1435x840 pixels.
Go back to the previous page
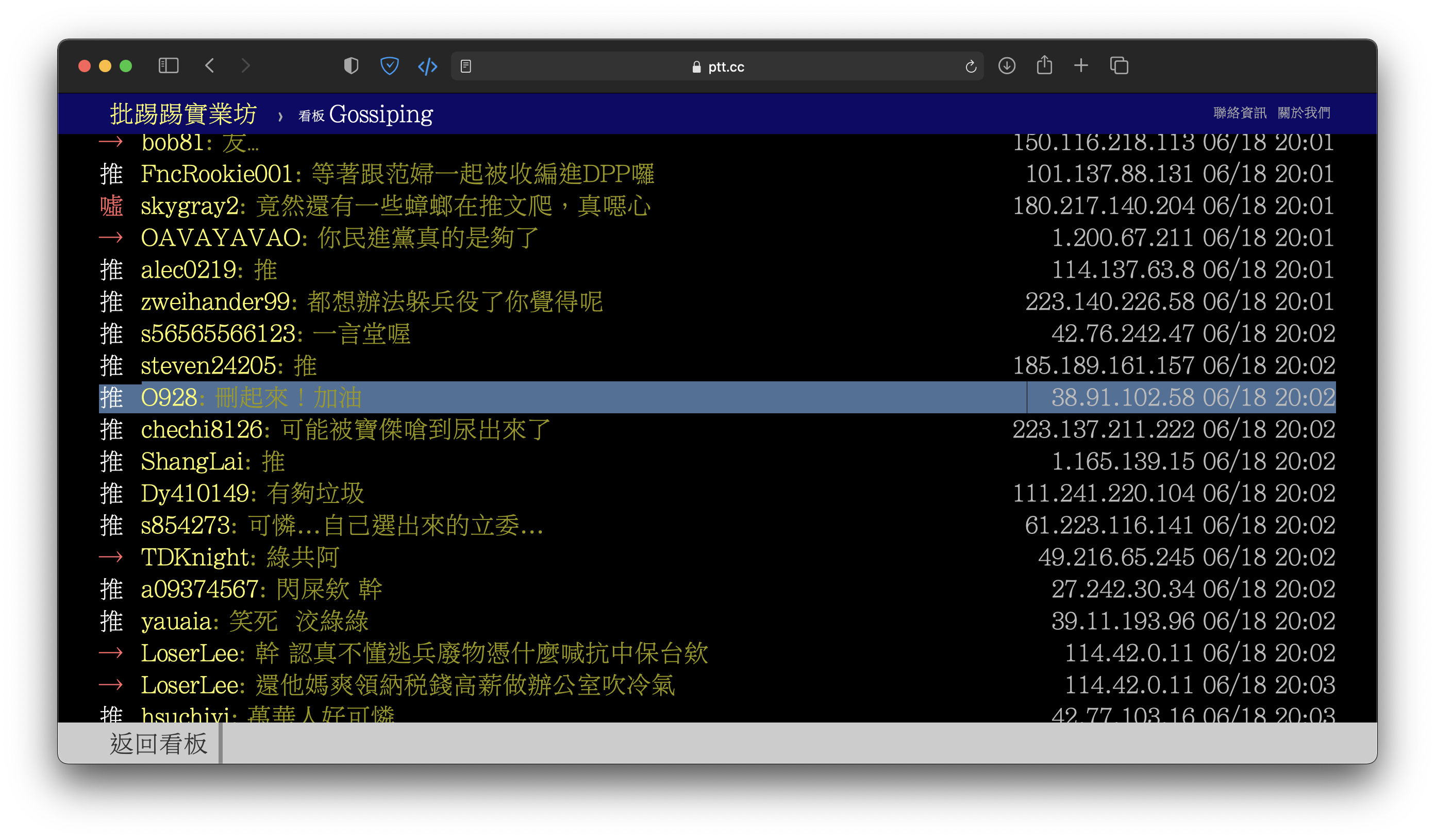[x=210, y=66]
